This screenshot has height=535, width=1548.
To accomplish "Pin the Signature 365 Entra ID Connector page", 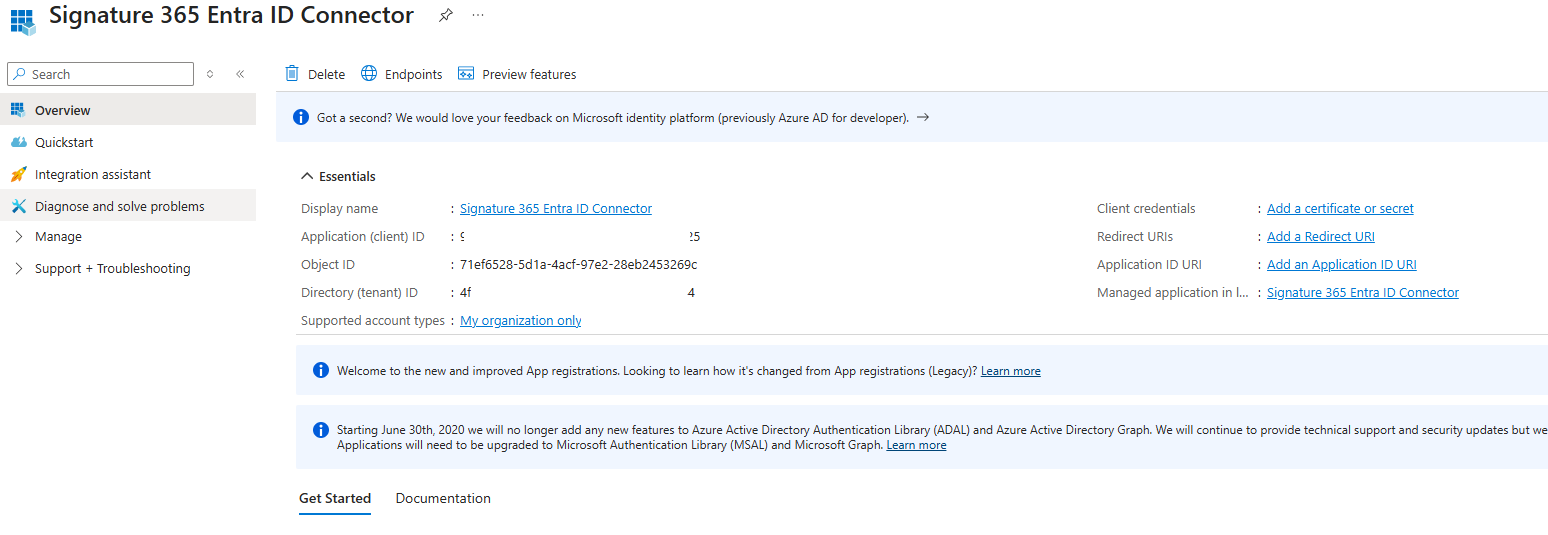I will coord(446,16).
